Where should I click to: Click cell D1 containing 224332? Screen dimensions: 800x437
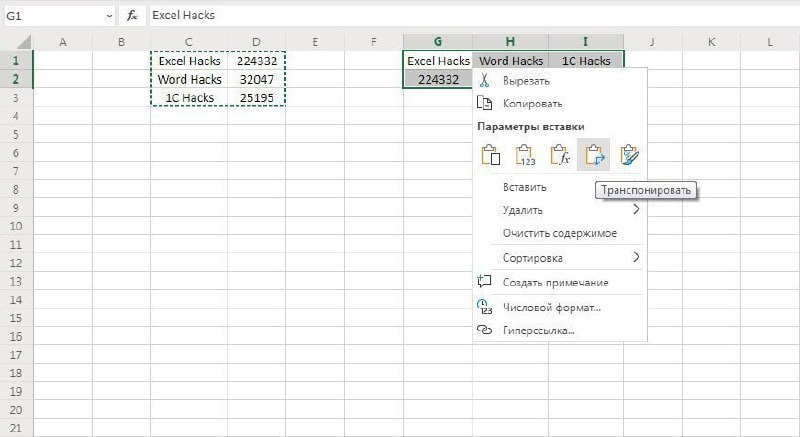click(x=257, y=61)
